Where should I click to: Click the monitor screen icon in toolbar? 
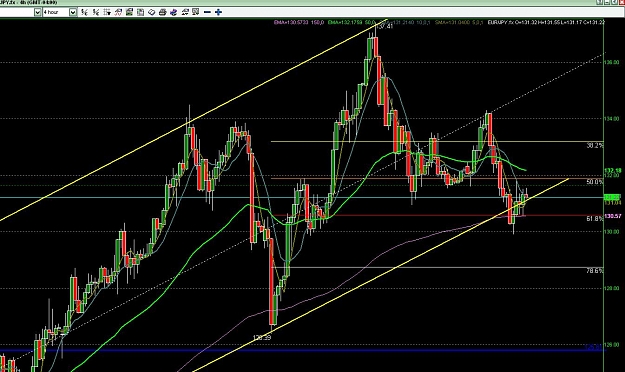(x=196, y=12)
